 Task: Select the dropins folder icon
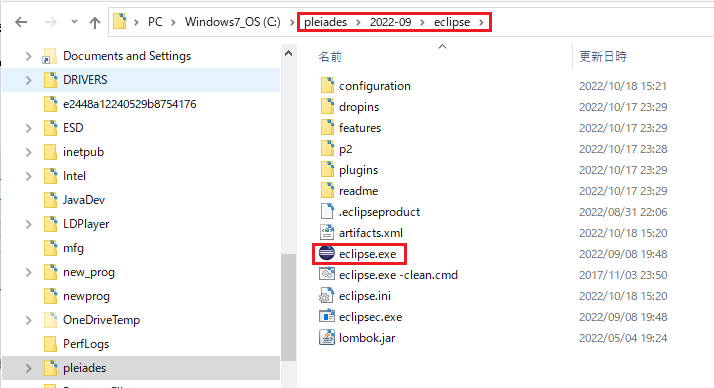[327, 106]
